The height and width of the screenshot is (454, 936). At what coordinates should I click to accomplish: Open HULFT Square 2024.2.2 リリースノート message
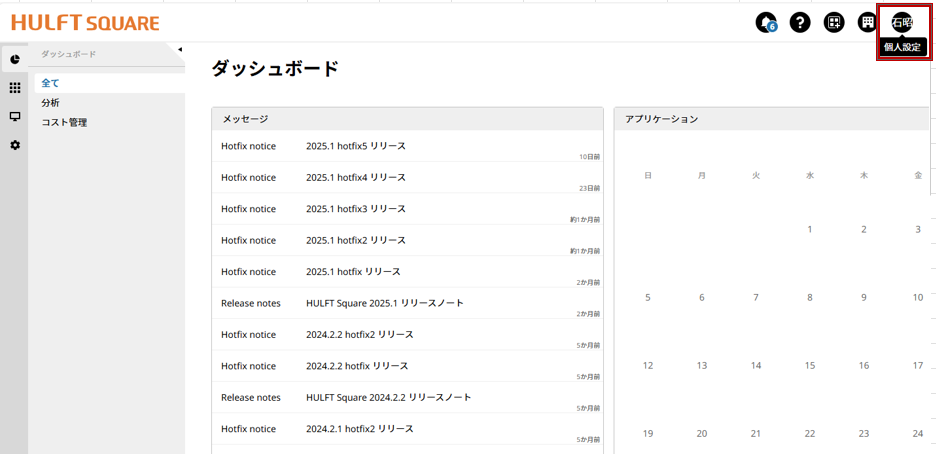point(388,397)
